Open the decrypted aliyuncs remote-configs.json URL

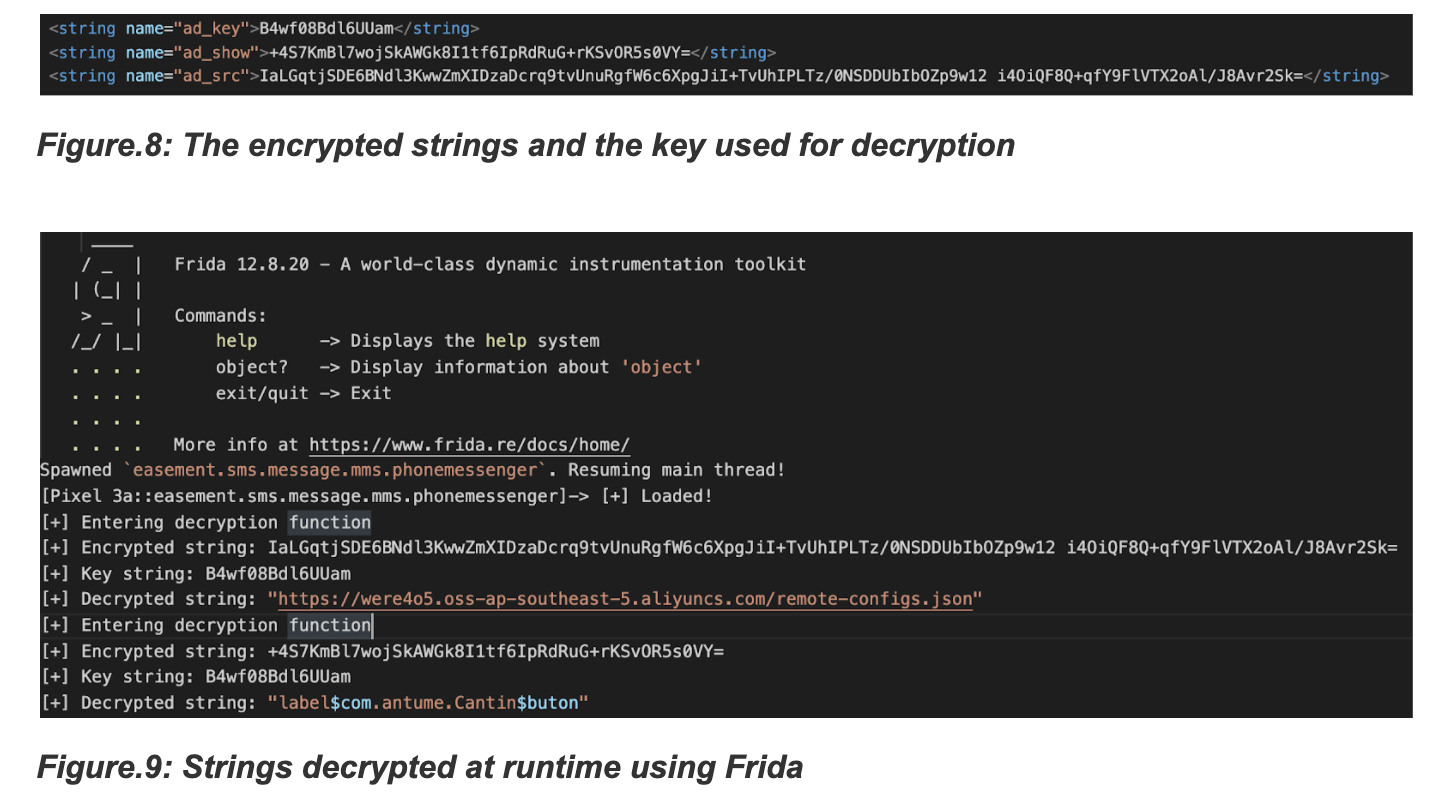click(x=625, y=599)
